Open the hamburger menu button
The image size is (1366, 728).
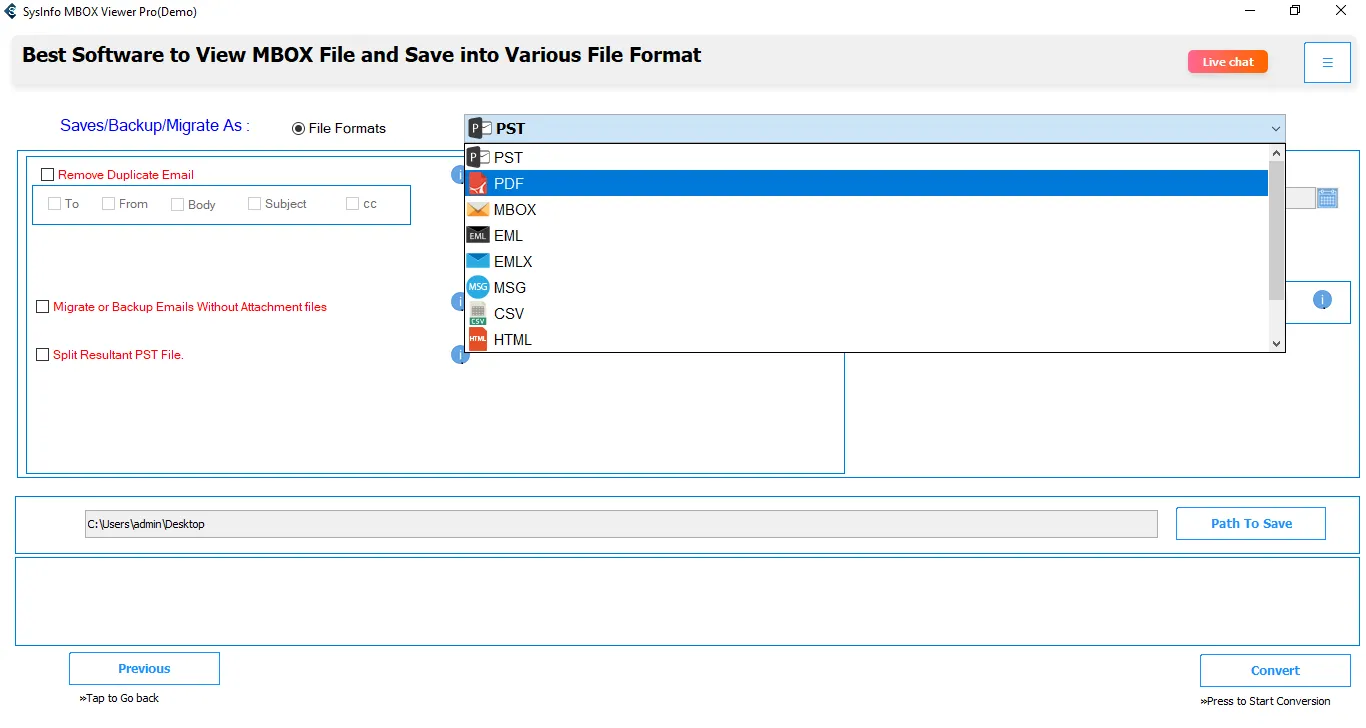click(x=1327, y=62)
